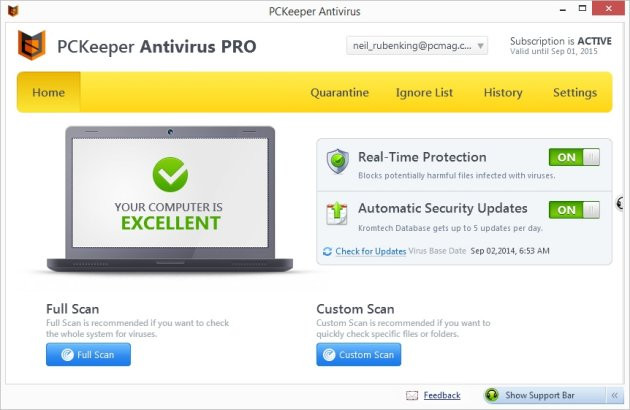Close the PCKeeper Antivirus window

[609, 8]
